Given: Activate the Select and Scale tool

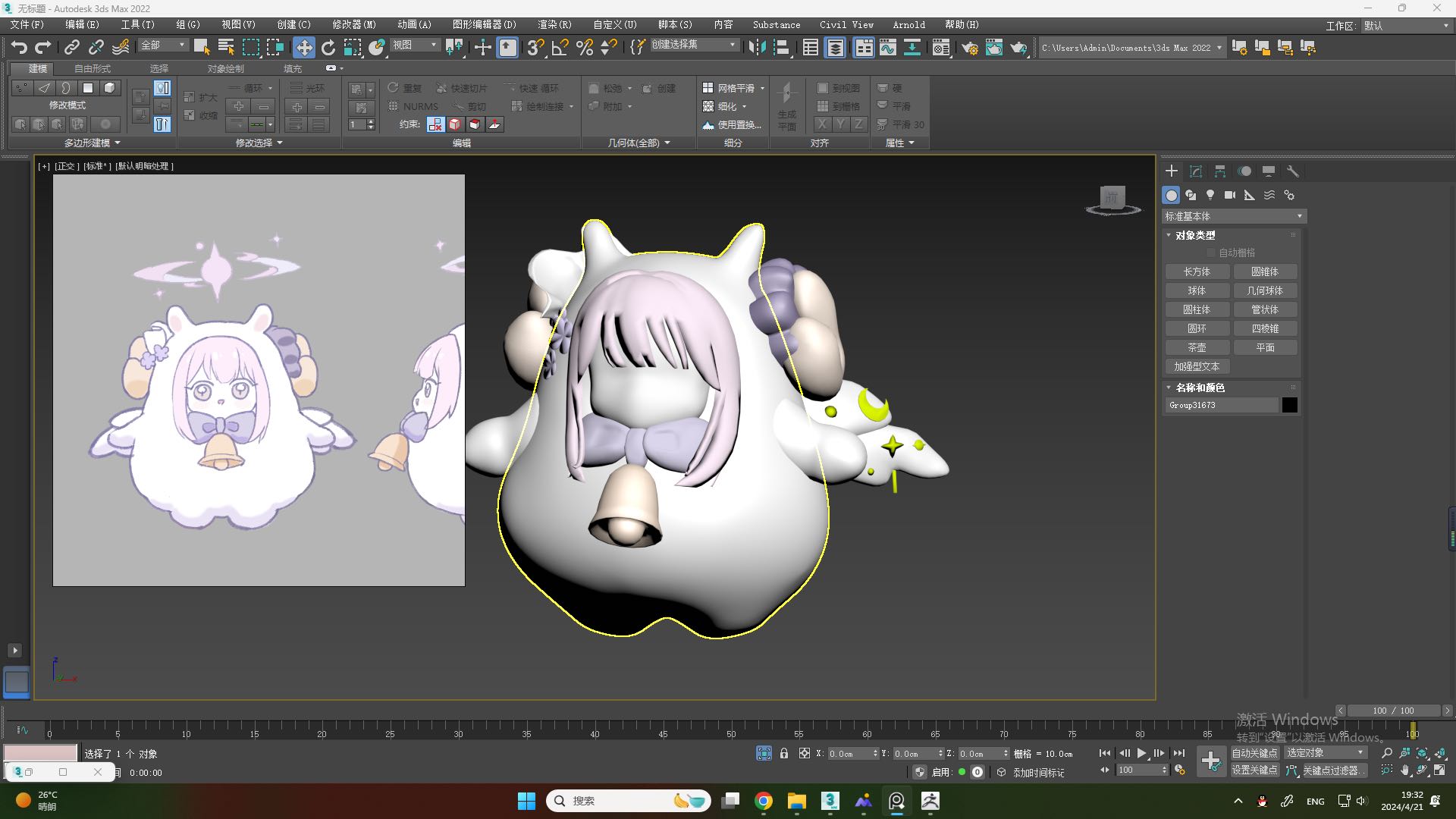Looking at the screenshot, I should pos(353,48).
